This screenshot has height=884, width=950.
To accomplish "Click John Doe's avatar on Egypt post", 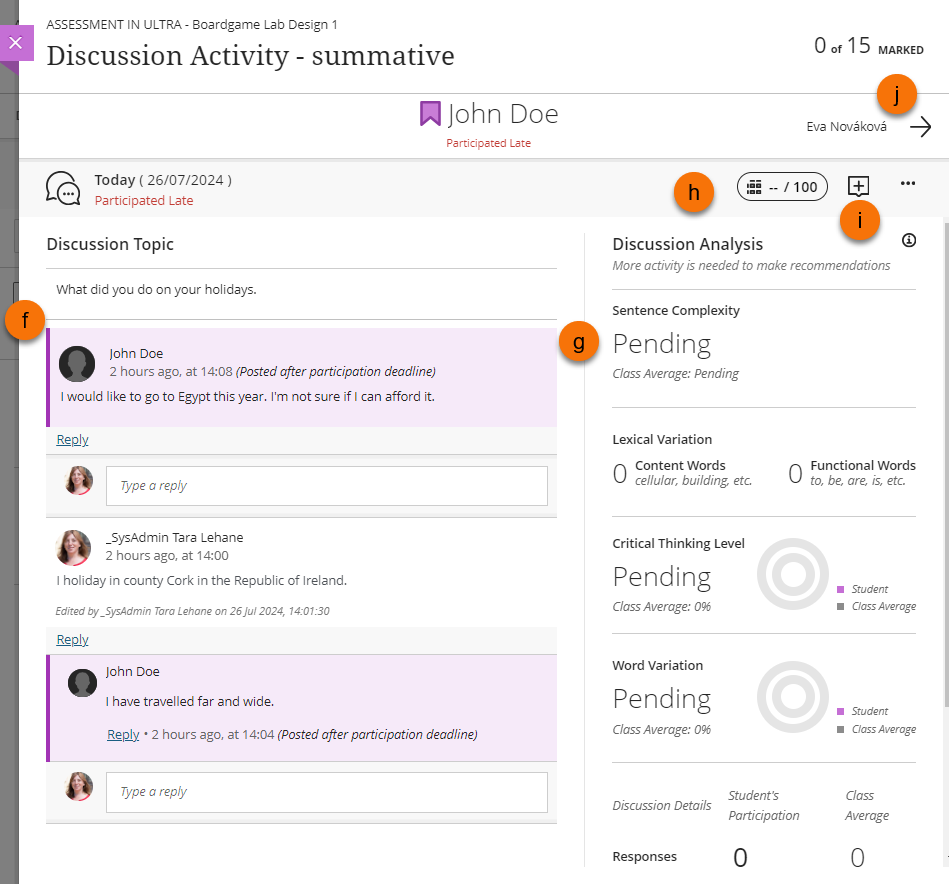I will 77,364.
